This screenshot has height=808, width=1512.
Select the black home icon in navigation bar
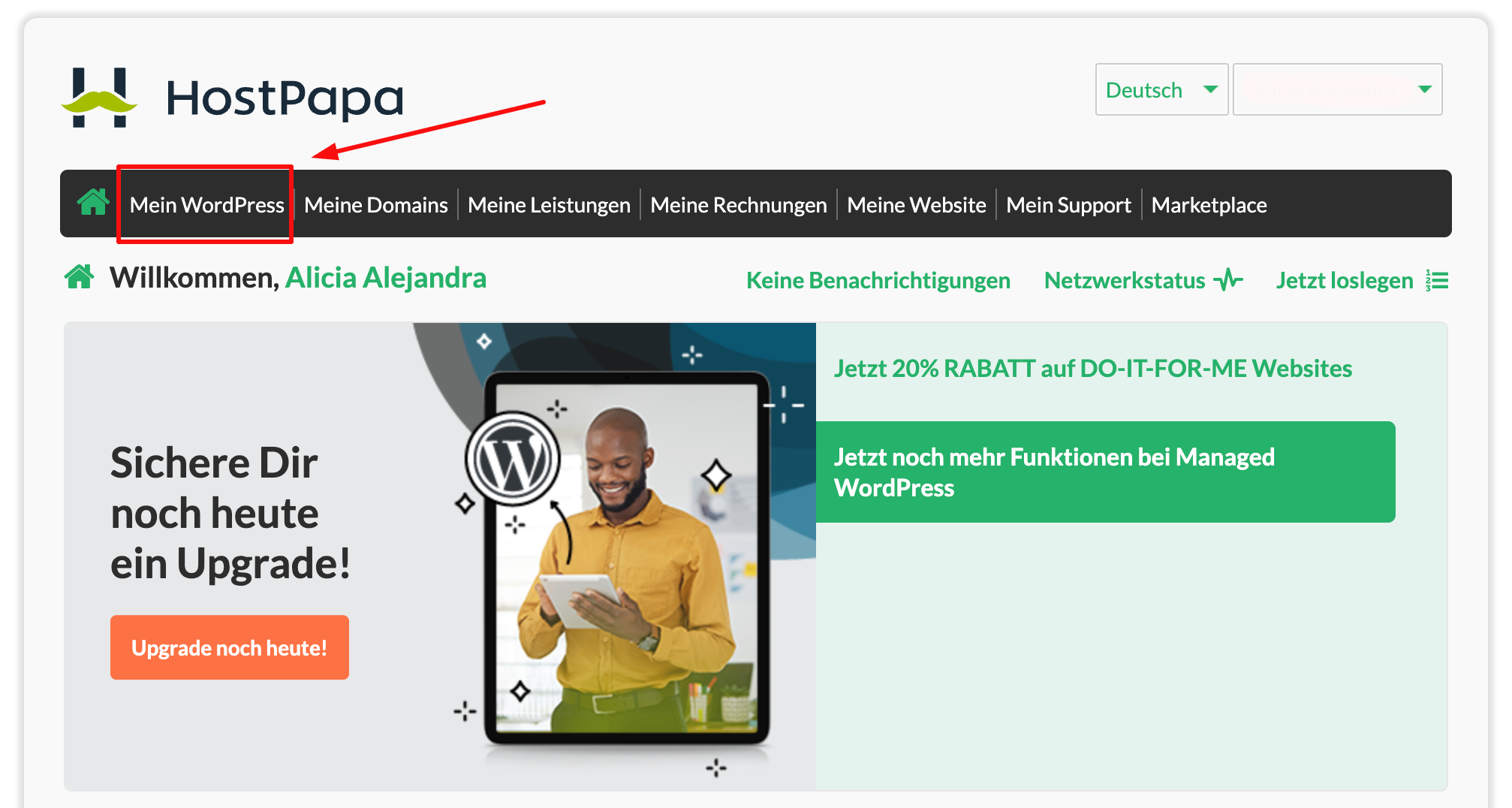coord(92,204)
